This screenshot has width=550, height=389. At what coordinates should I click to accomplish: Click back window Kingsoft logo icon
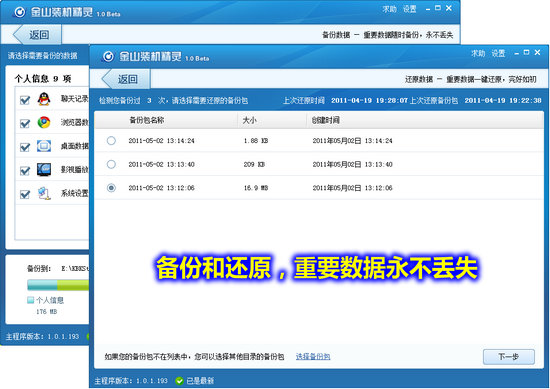[20, 12]
